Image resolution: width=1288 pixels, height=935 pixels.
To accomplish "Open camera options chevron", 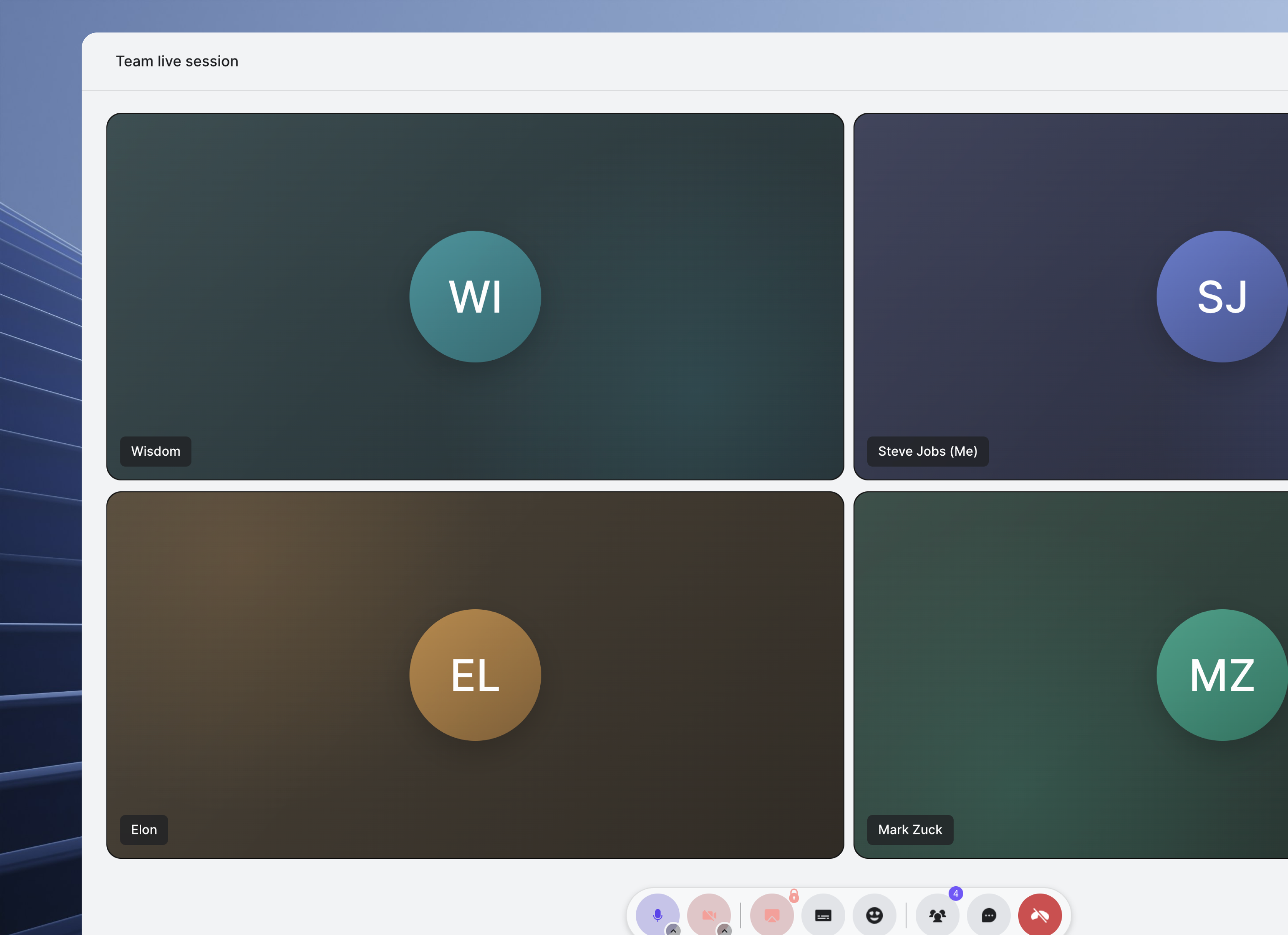I will click(724, 930).
